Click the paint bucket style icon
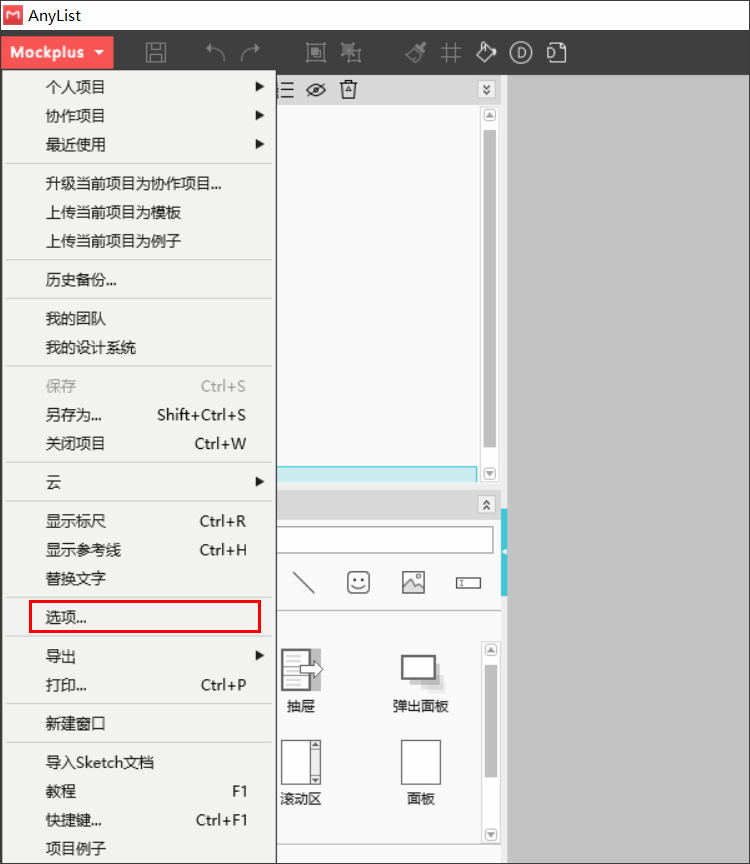Viewport: 750px width, 864px height. click(485, 52)
